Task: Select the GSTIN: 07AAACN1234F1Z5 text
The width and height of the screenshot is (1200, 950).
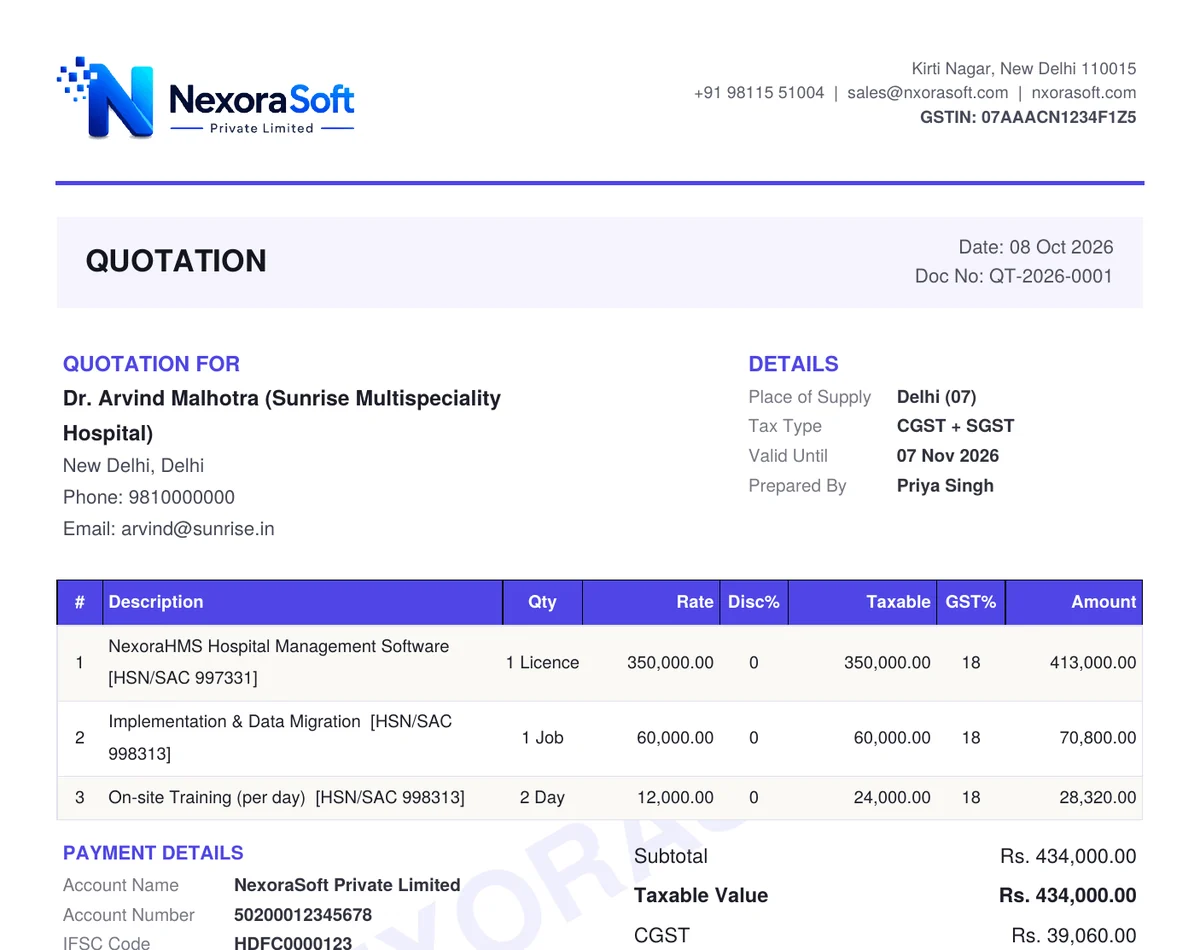Action: click(x=1028, y=117)
